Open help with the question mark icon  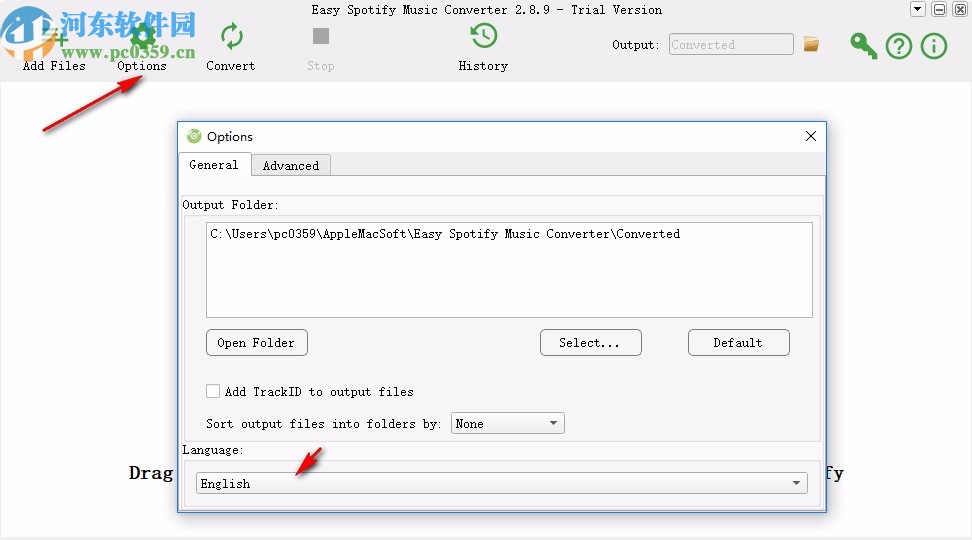tap(899, 46)
